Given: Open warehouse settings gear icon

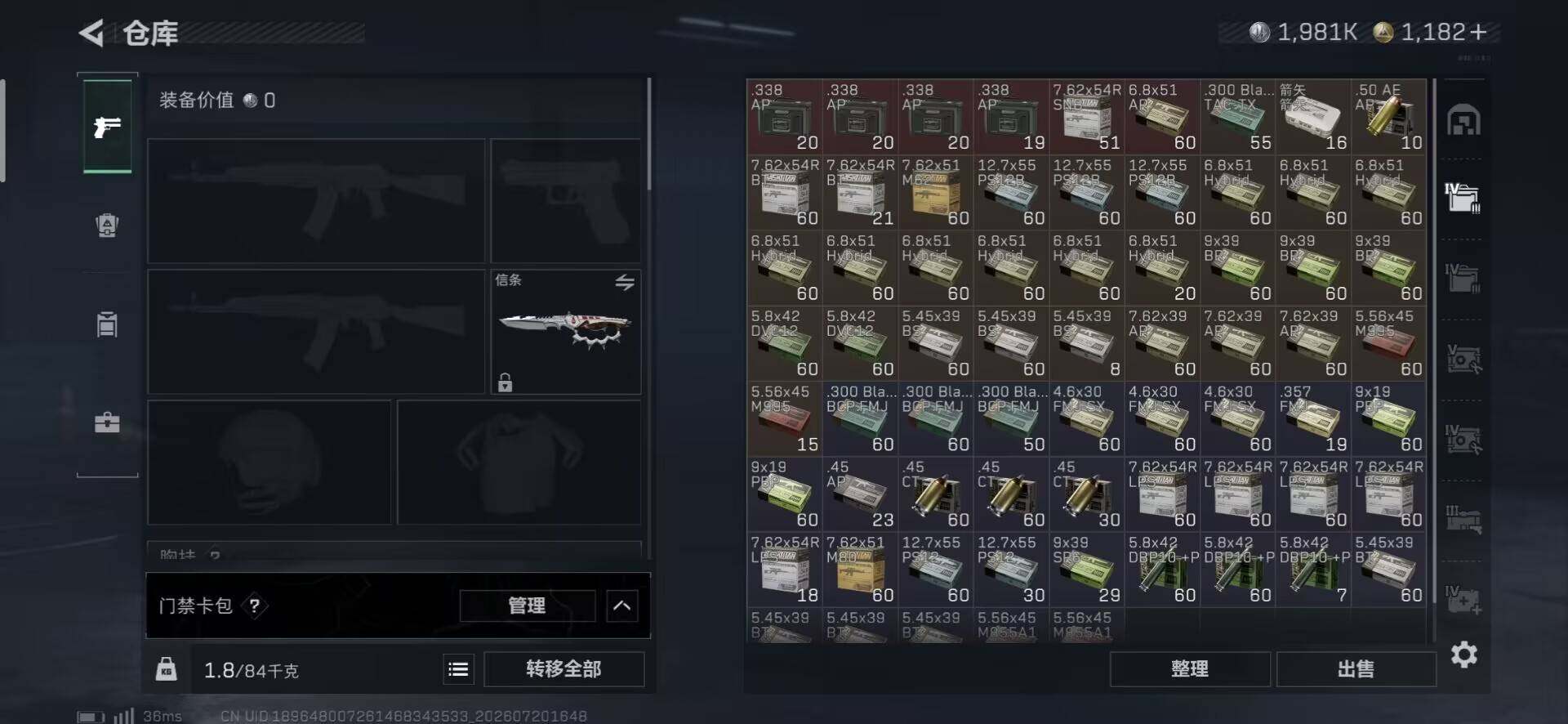Looking at the screenshot, I should point(1464,655).
